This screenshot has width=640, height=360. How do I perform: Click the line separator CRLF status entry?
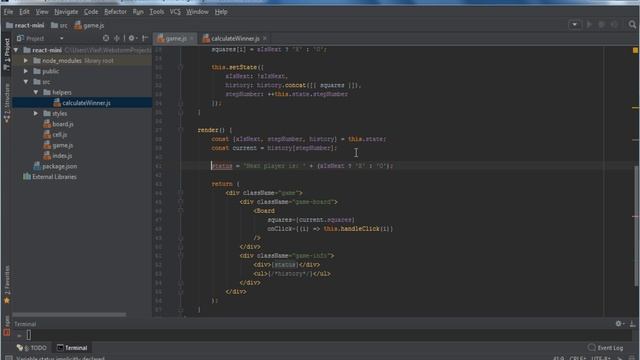pos(578,358)
